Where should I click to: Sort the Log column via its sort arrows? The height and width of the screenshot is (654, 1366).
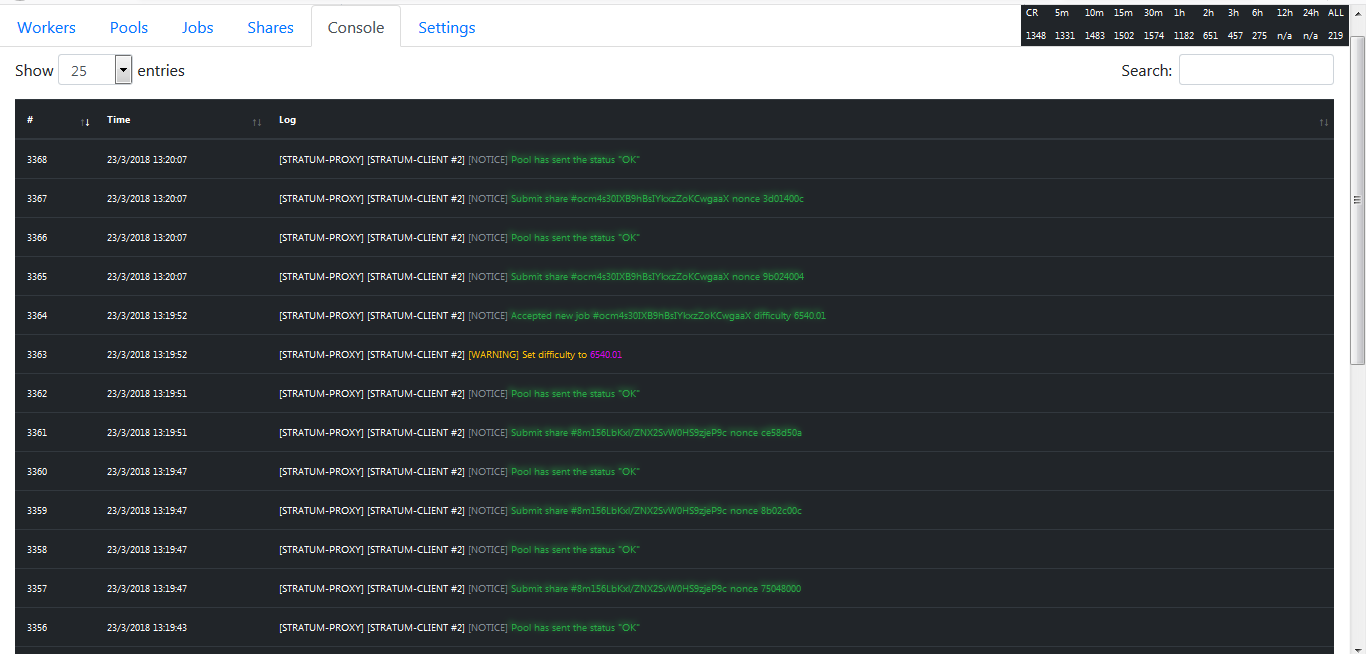[x=1324, y=121]
